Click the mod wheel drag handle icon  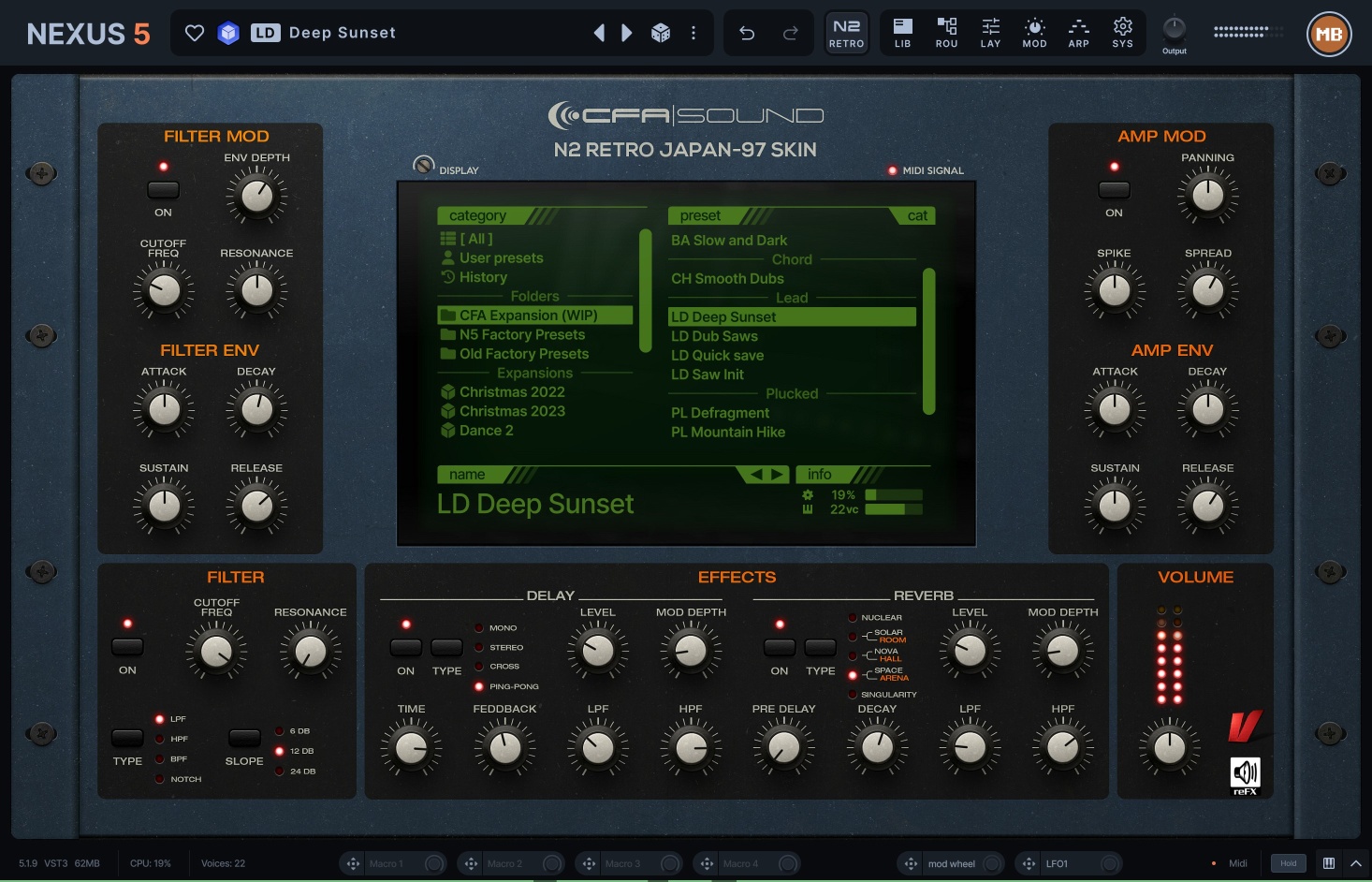[911, 863]
